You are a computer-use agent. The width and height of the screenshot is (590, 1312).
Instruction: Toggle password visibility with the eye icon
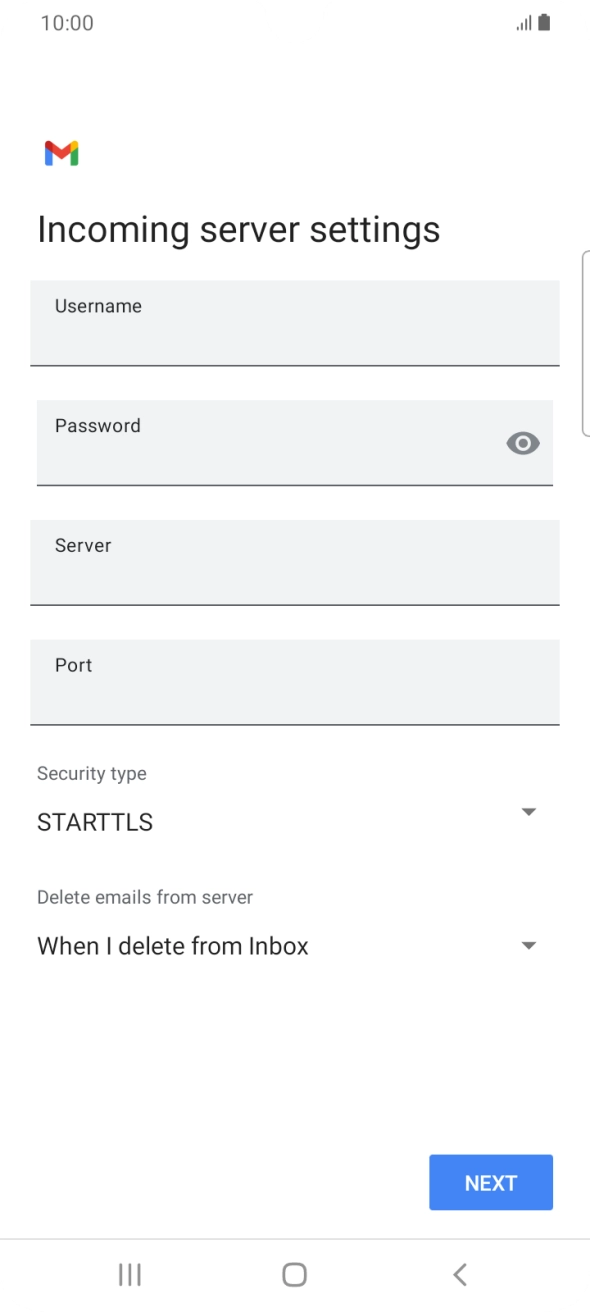click(x=523, y=443)
